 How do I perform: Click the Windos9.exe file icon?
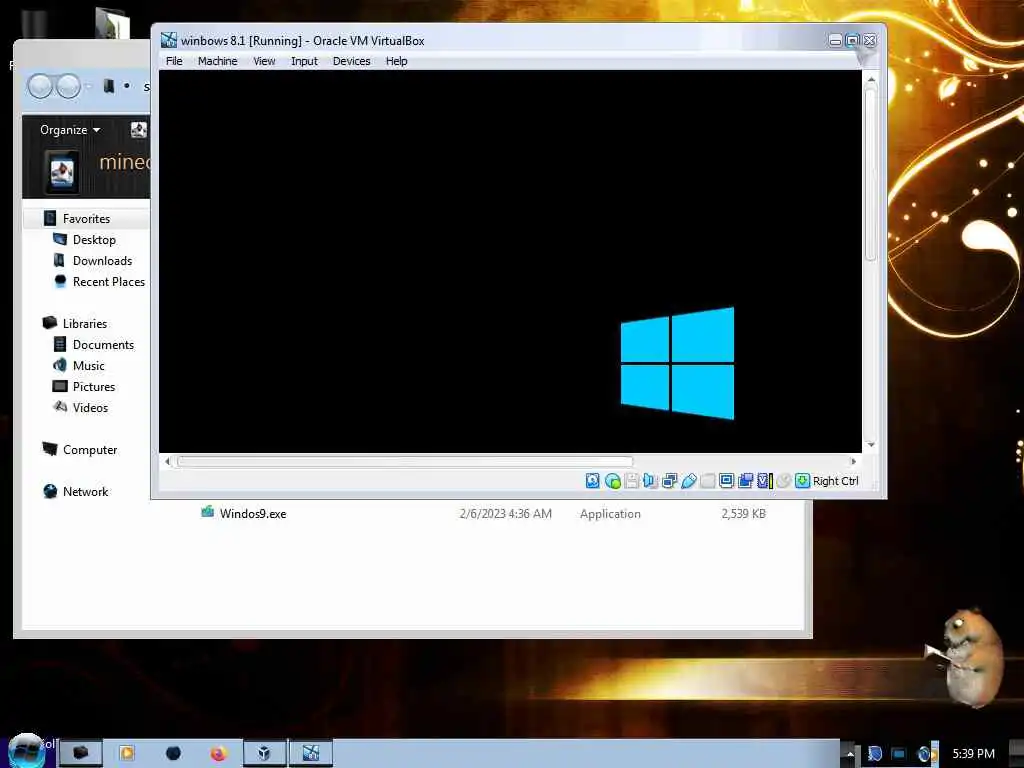point(207,512)
